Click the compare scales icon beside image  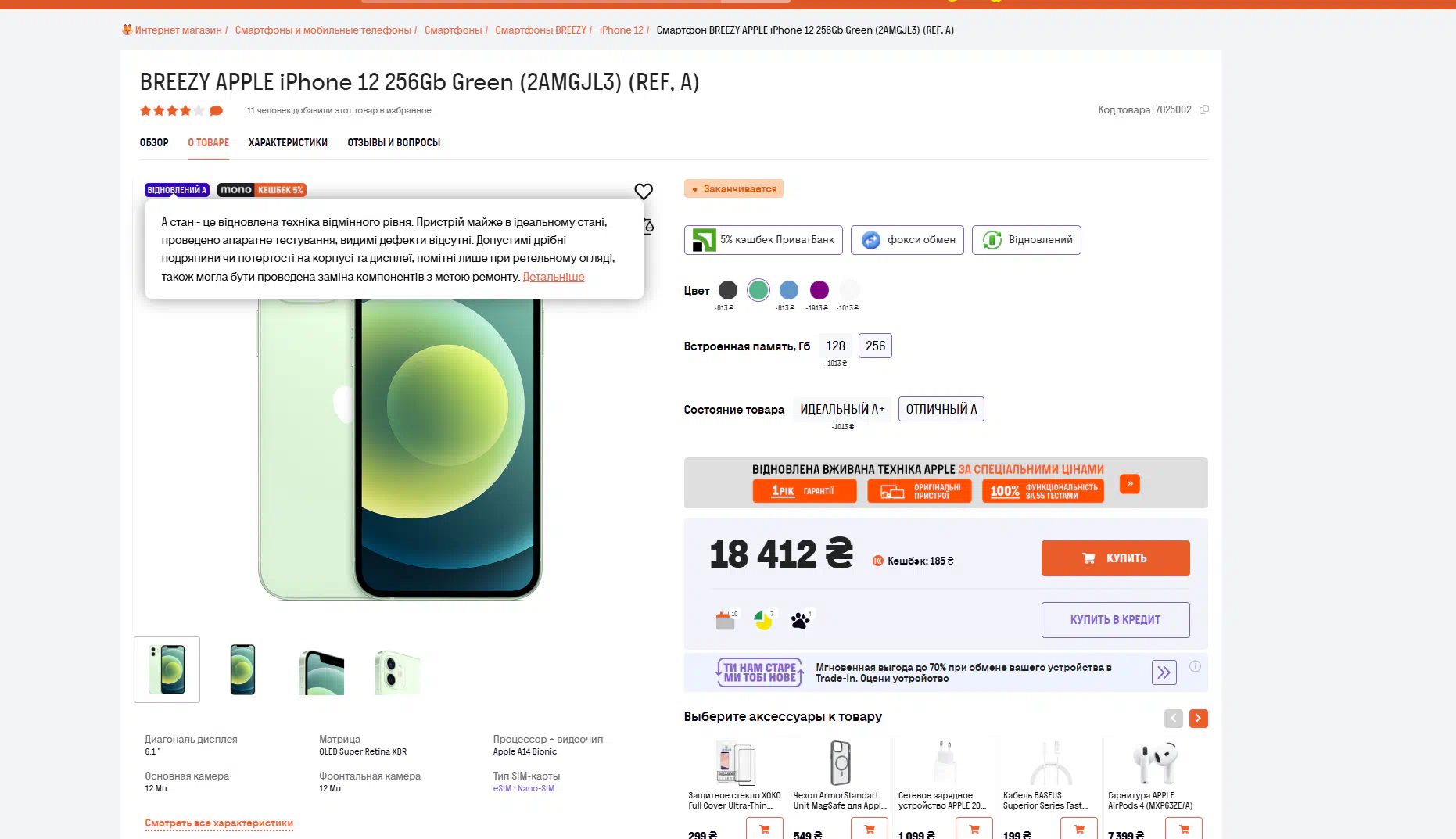tap(649, 227)
